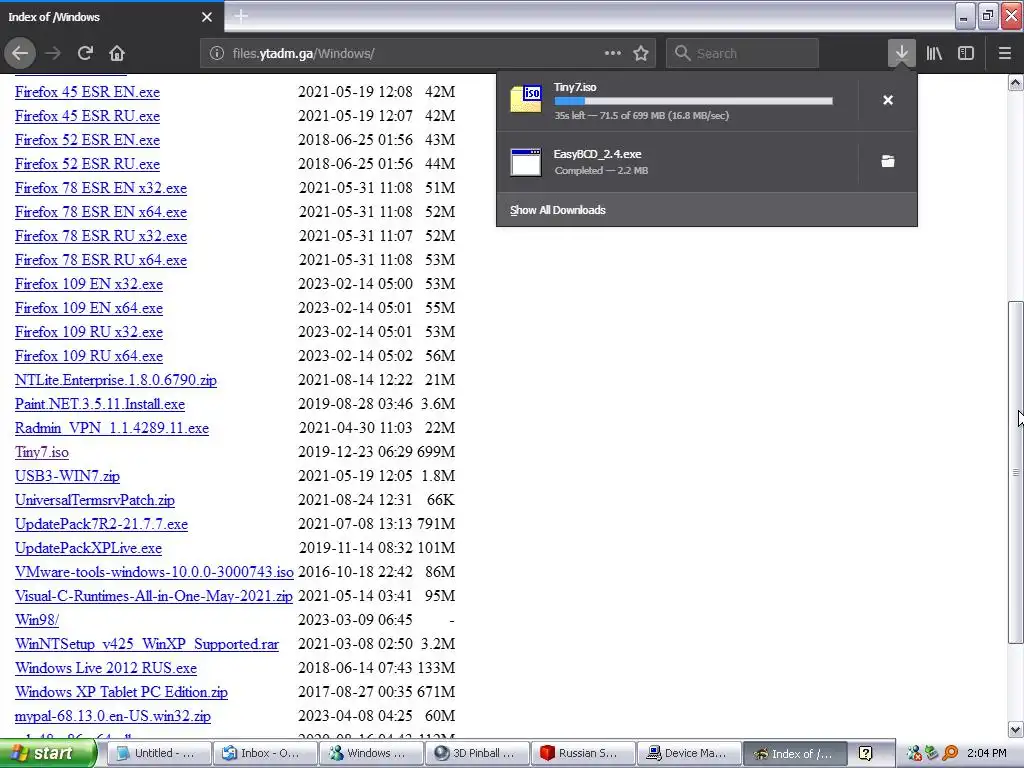Viewport: 1024px width, 768px height.
Task: Open the Library icon in the toolbar
Action: point(934,53)
